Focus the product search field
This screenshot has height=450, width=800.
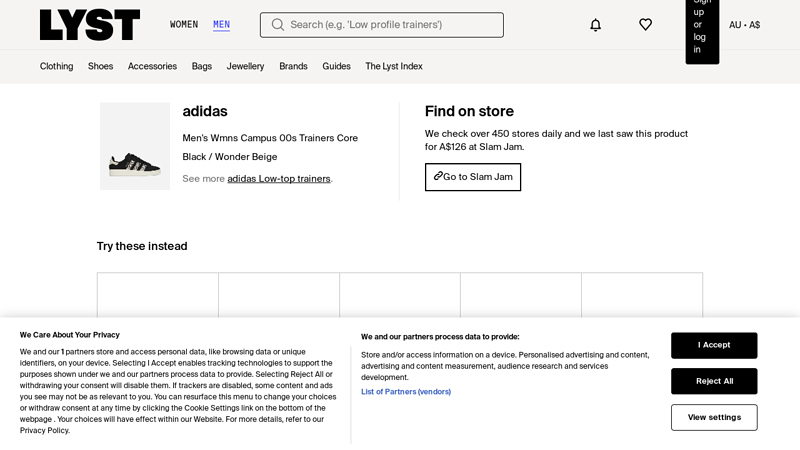[382, 25]
